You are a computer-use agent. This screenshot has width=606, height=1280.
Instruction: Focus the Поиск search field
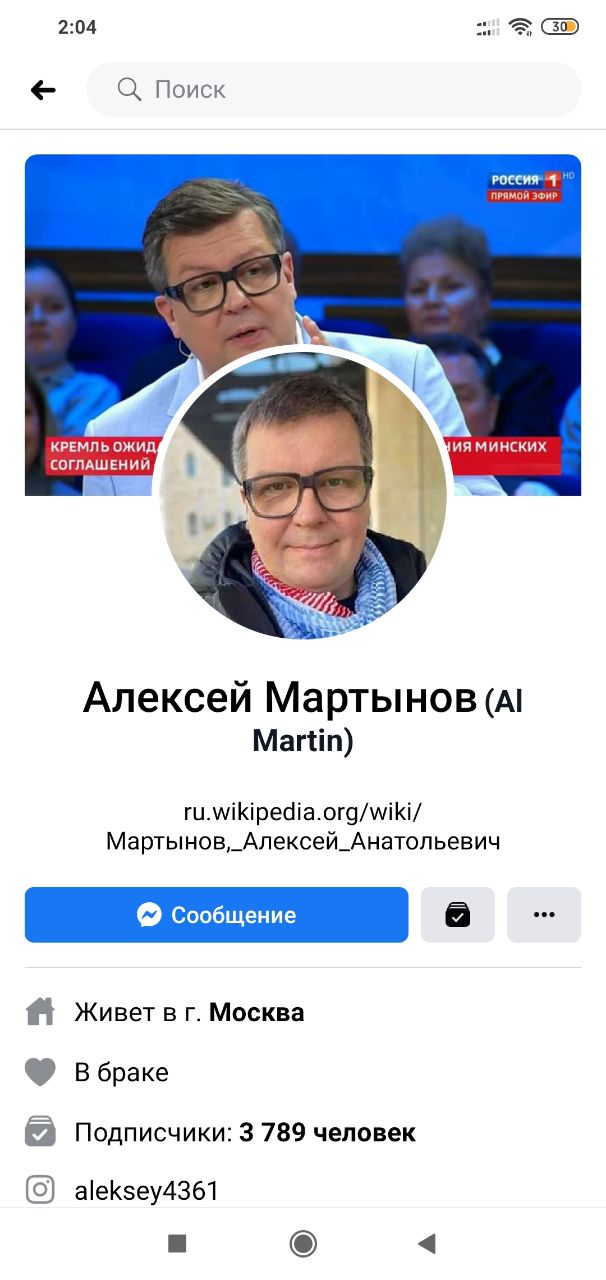click(x=334, y=90)
